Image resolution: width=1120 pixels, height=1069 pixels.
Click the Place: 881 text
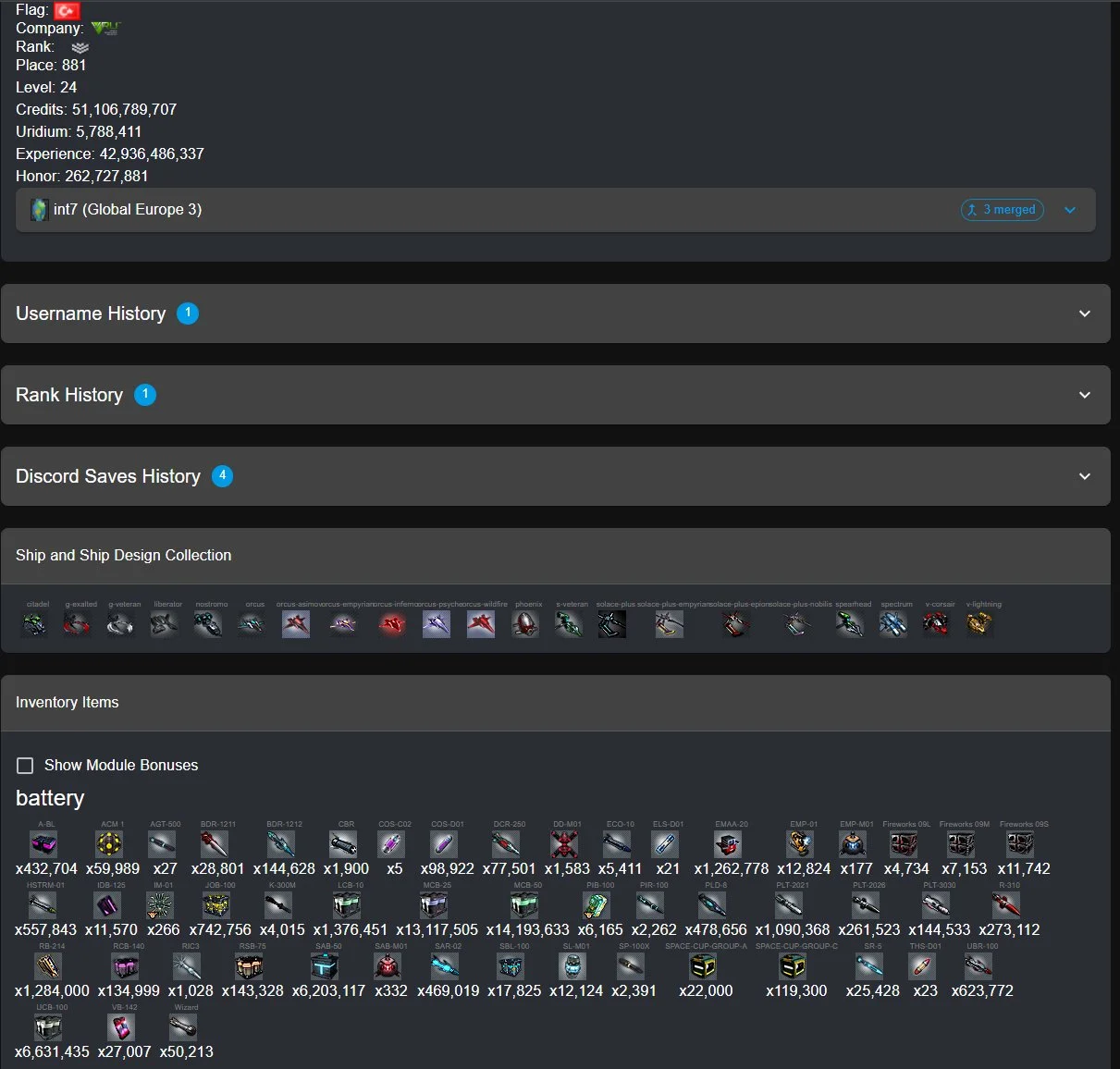click(x=51, y=65)
